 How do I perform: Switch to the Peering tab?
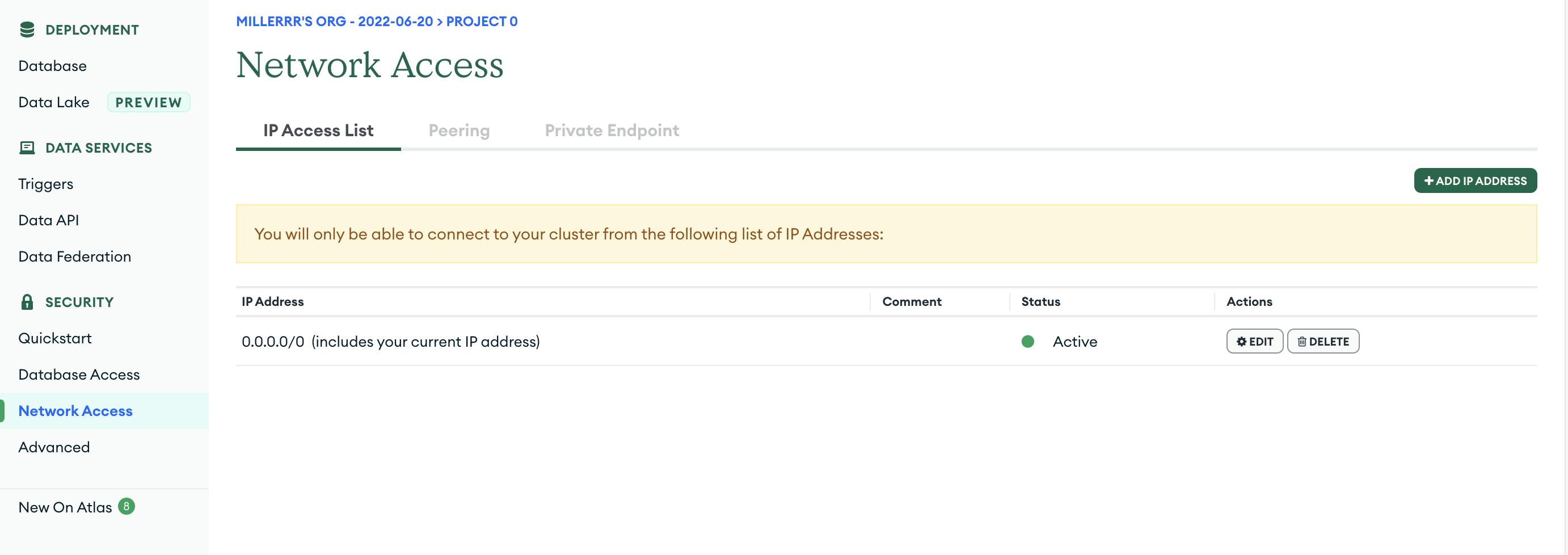point(458,131)
